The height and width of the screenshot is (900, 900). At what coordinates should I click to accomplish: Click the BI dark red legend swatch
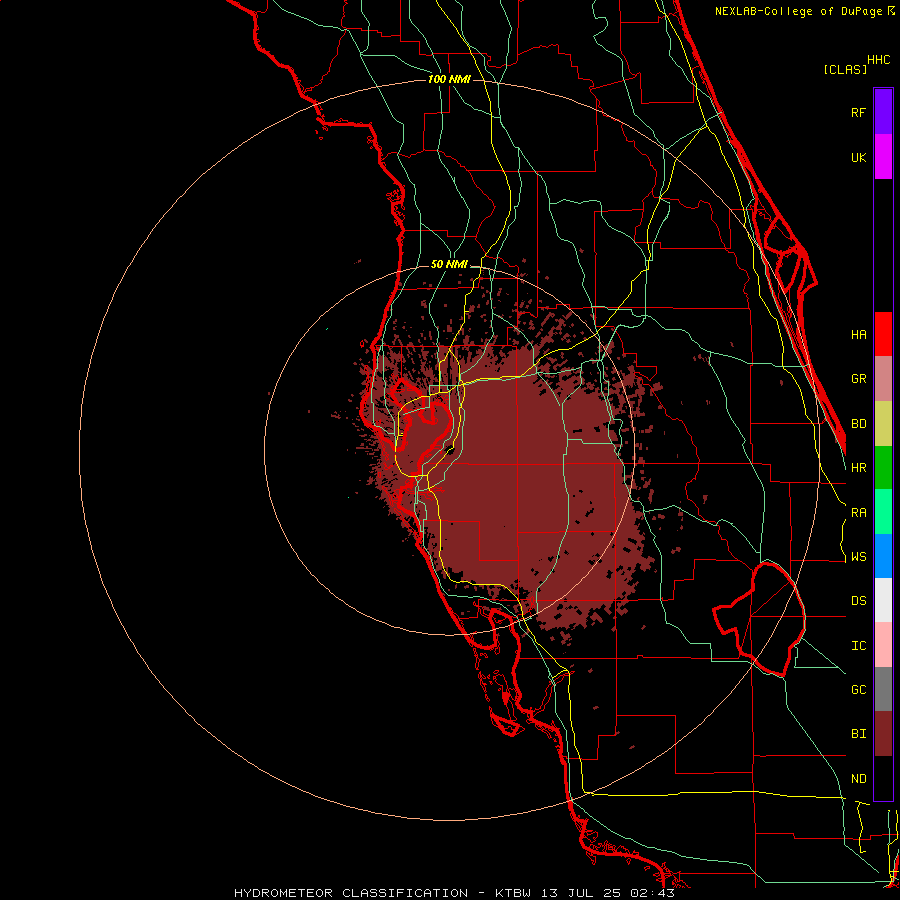[x=883, y=734]
